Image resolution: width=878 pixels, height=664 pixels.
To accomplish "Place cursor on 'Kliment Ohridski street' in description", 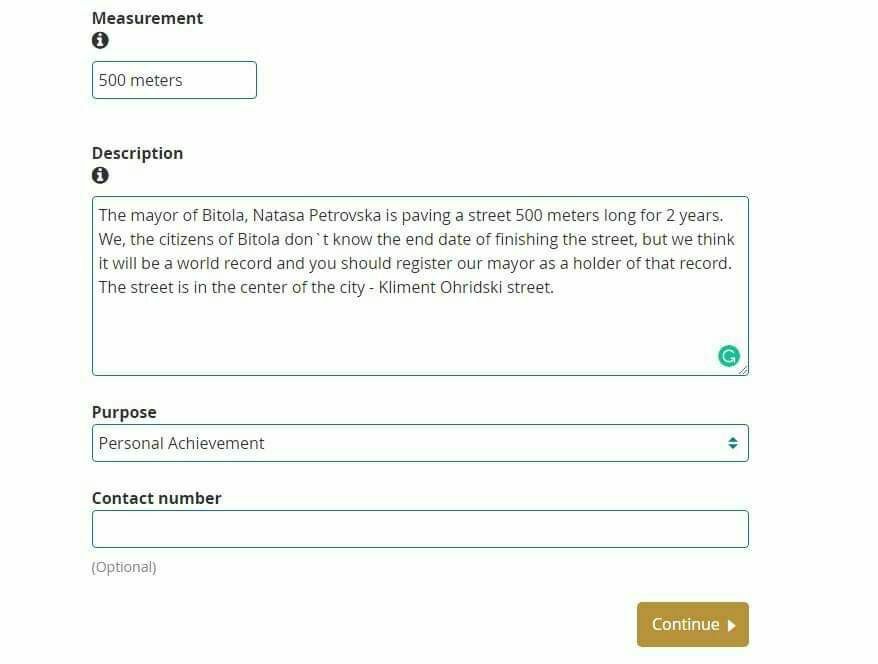I will point(465,288).
